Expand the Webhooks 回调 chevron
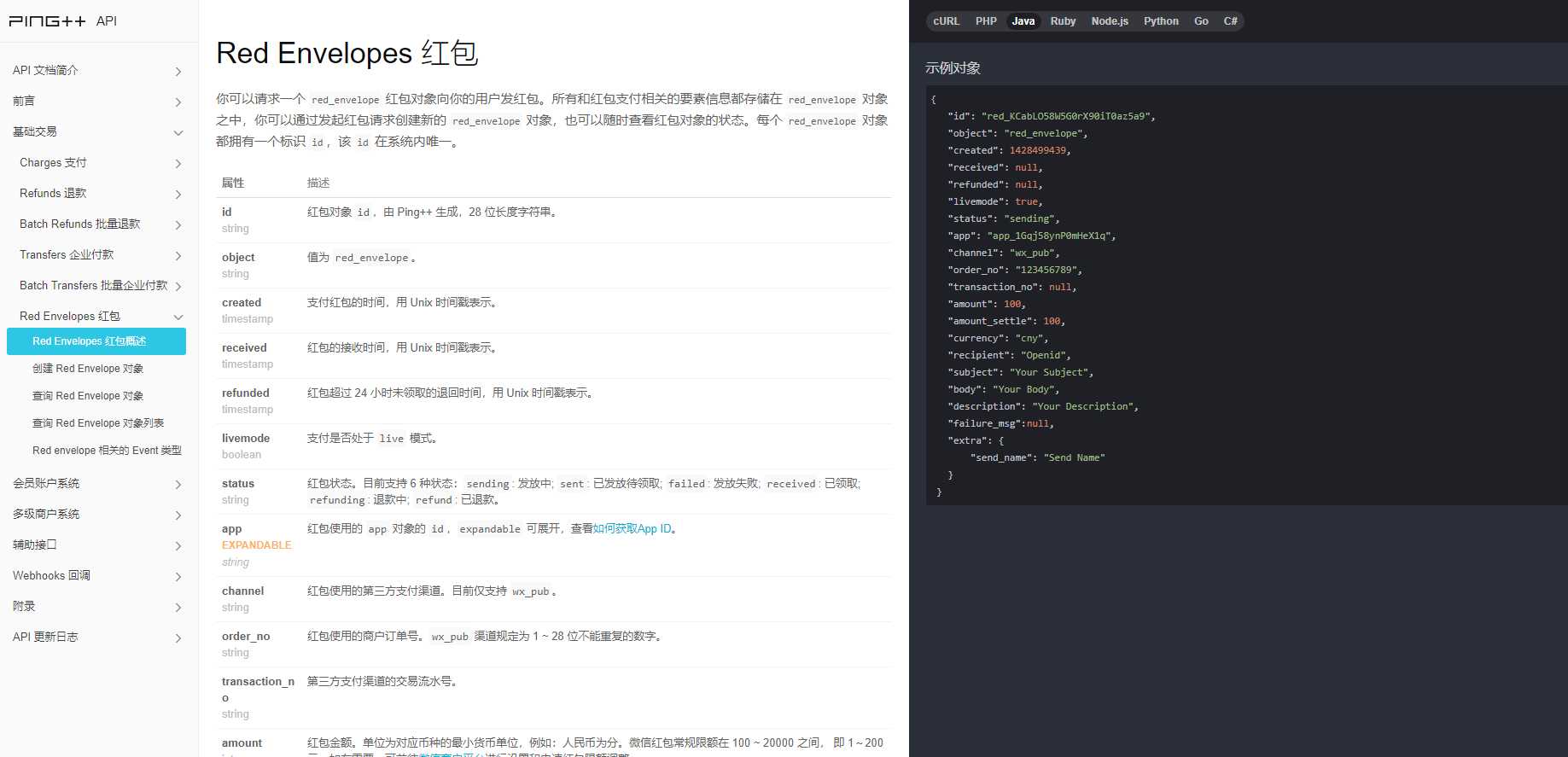The height and width of the screenshot is (757, 1568). [x=178, y=577]
